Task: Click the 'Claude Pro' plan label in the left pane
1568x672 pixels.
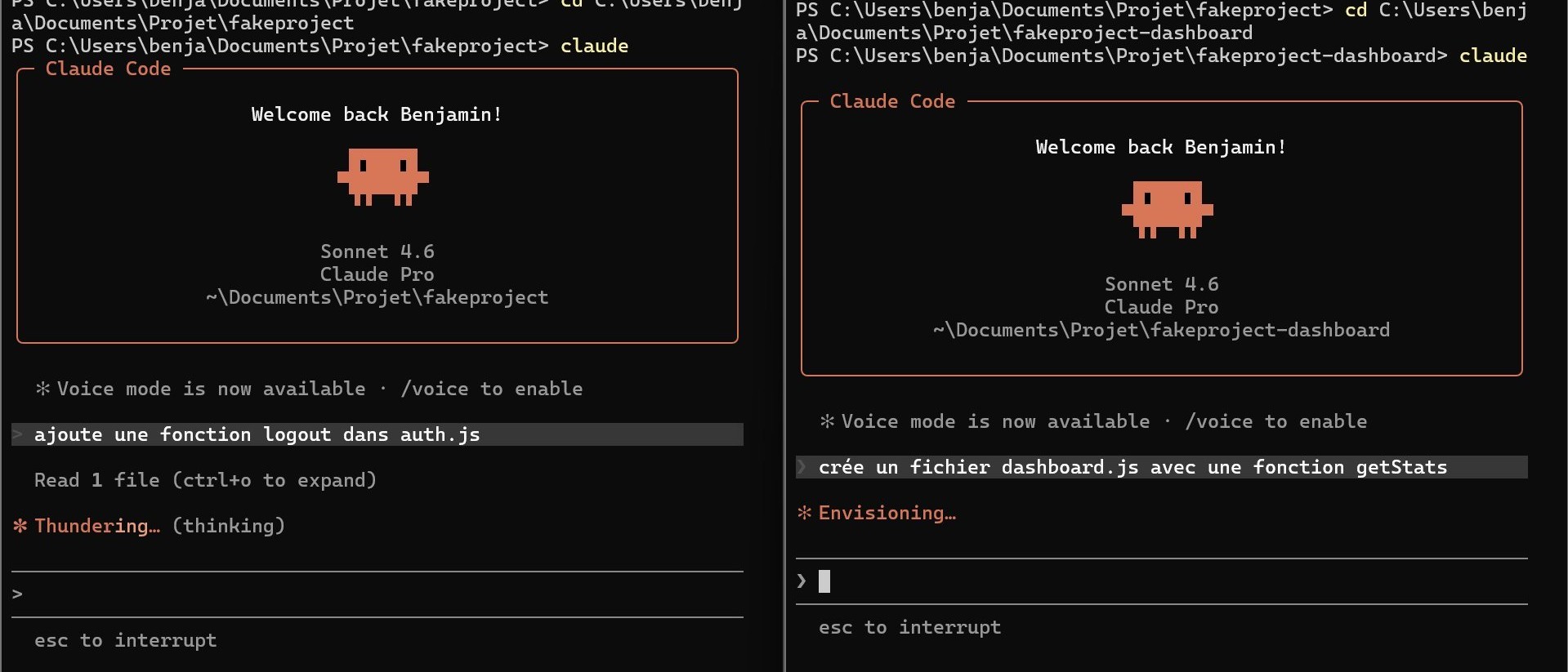Action: click(377, 274)
